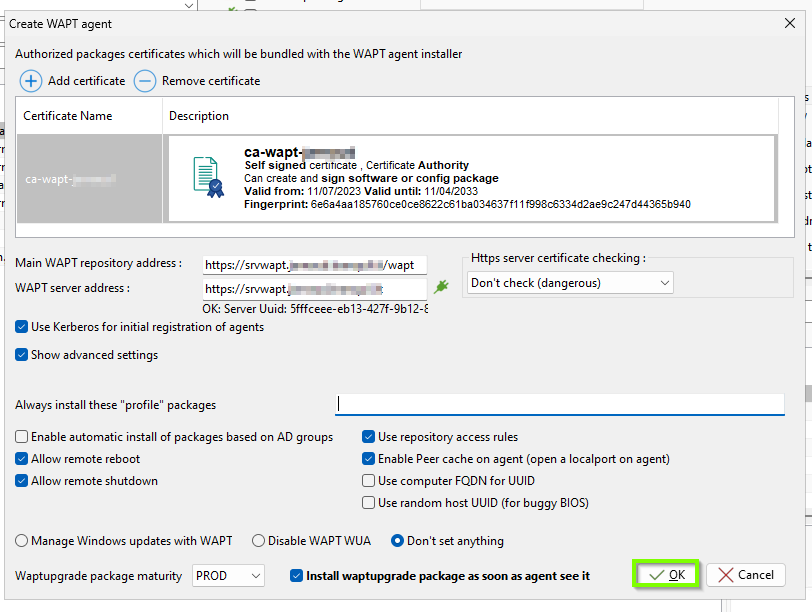Close the Create WAPT agent dialog
This screenshot has width=812, height=612.
pyautogui.click(x=790, y=23)
